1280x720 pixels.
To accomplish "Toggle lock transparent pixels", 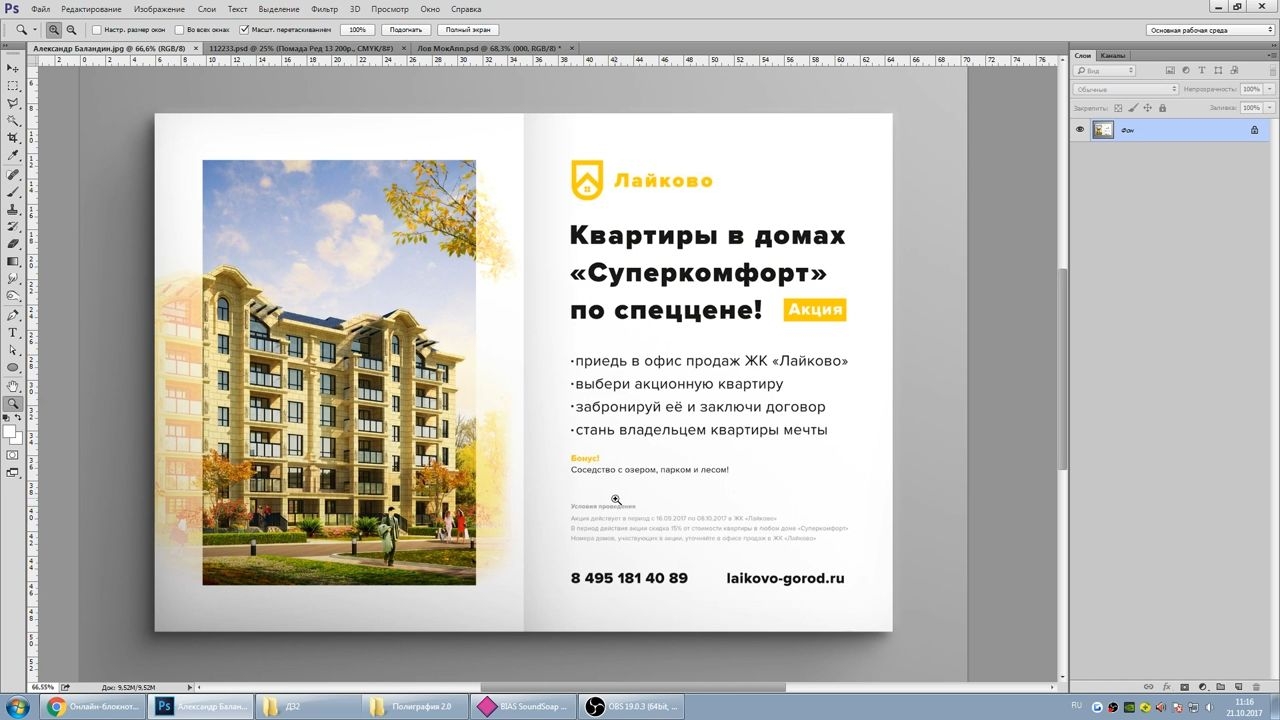I will 1119,108.
